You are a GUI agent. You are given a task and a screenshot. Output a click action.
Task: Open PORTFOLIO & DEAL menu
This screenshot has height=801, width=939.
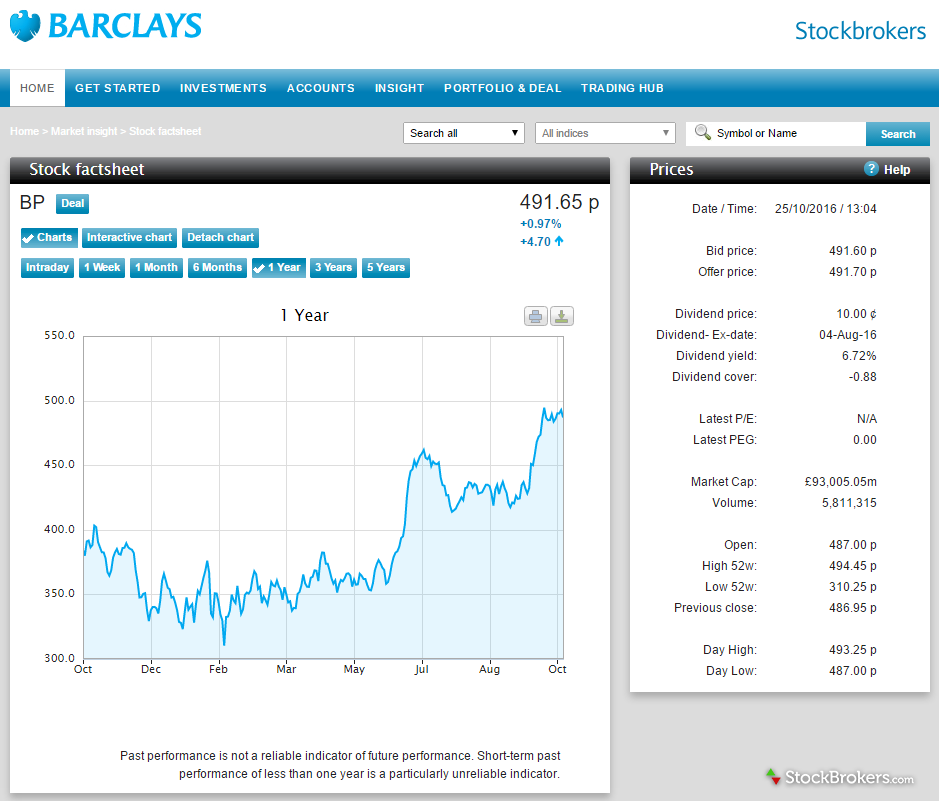tap(502, 88)
